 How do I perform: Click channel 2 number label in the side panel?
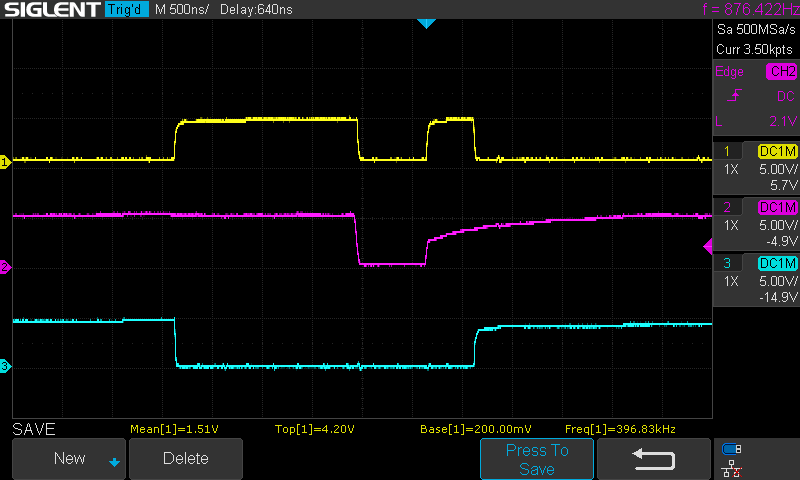[727, 208]
